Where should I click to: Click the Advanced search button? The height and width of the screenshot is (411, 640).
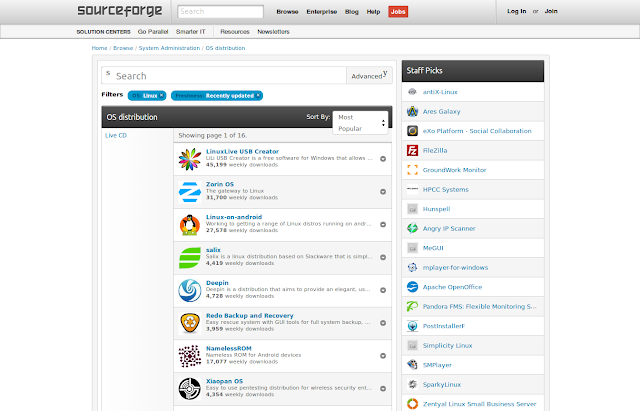(x=369, y=76)
